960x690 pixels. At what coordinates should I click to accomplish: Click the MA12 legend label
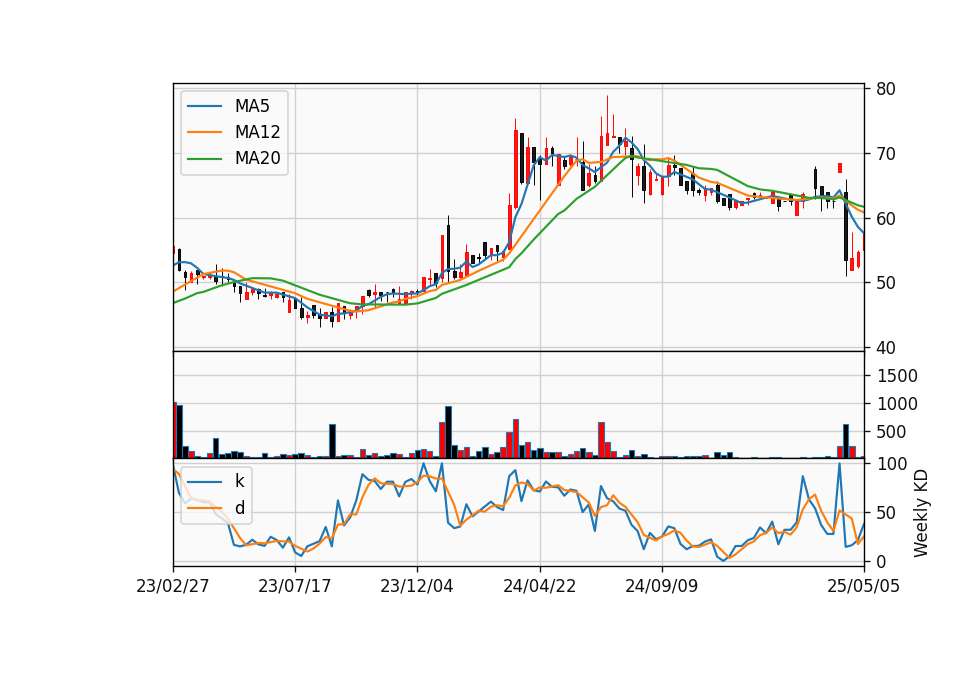click(x=257, y=132)
